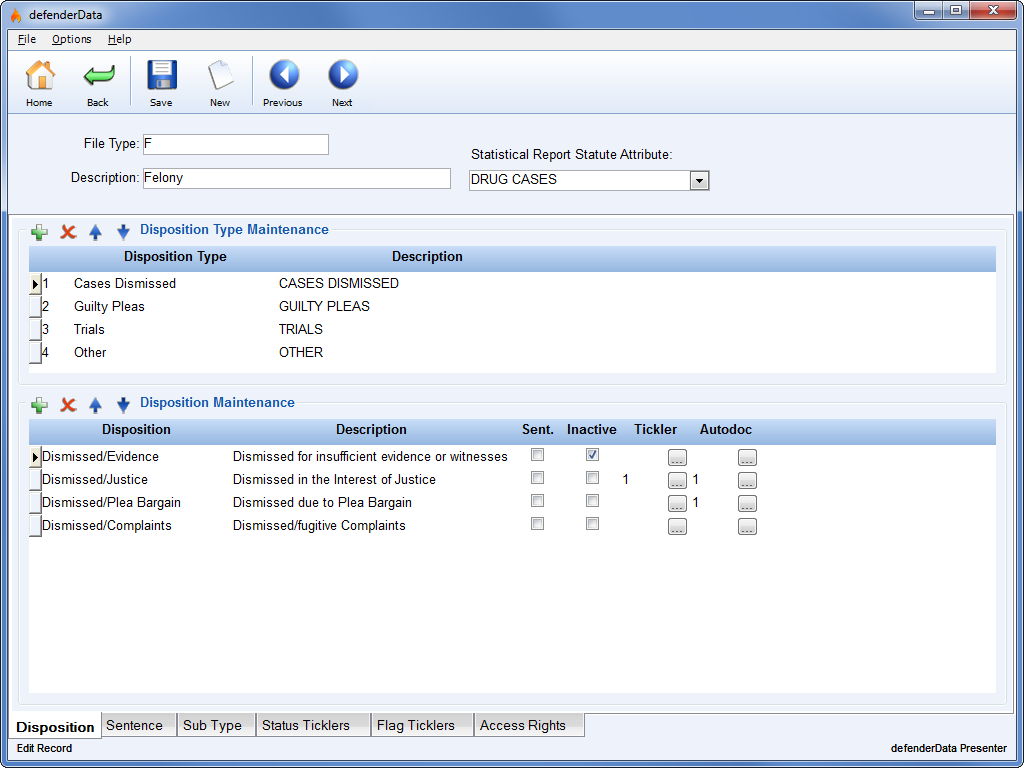Open Tickler browse button for Dismissed/Plea Bargain
The width and height of the screenshot is (1024, 768).
677,504
